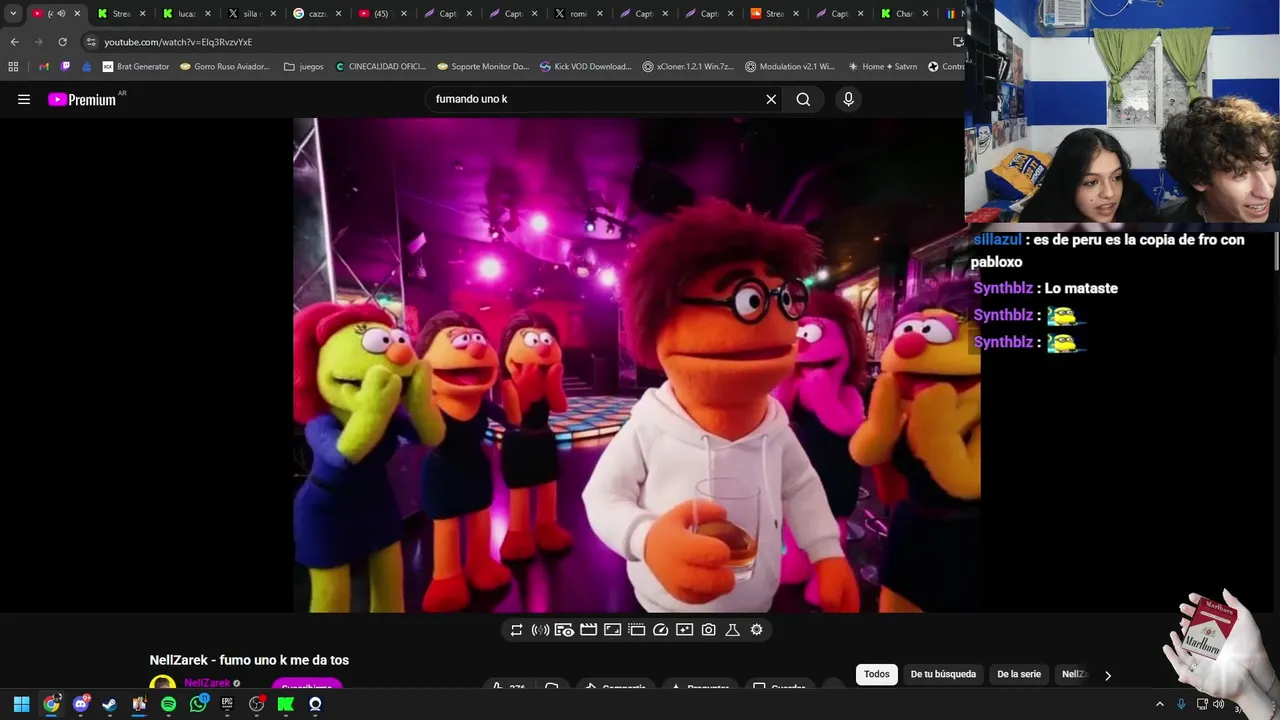The height and width of the screenshot is (720, 1280).
Task: Open 'CINECALIDAD OFICI...' bookmark
Action: 381,67
